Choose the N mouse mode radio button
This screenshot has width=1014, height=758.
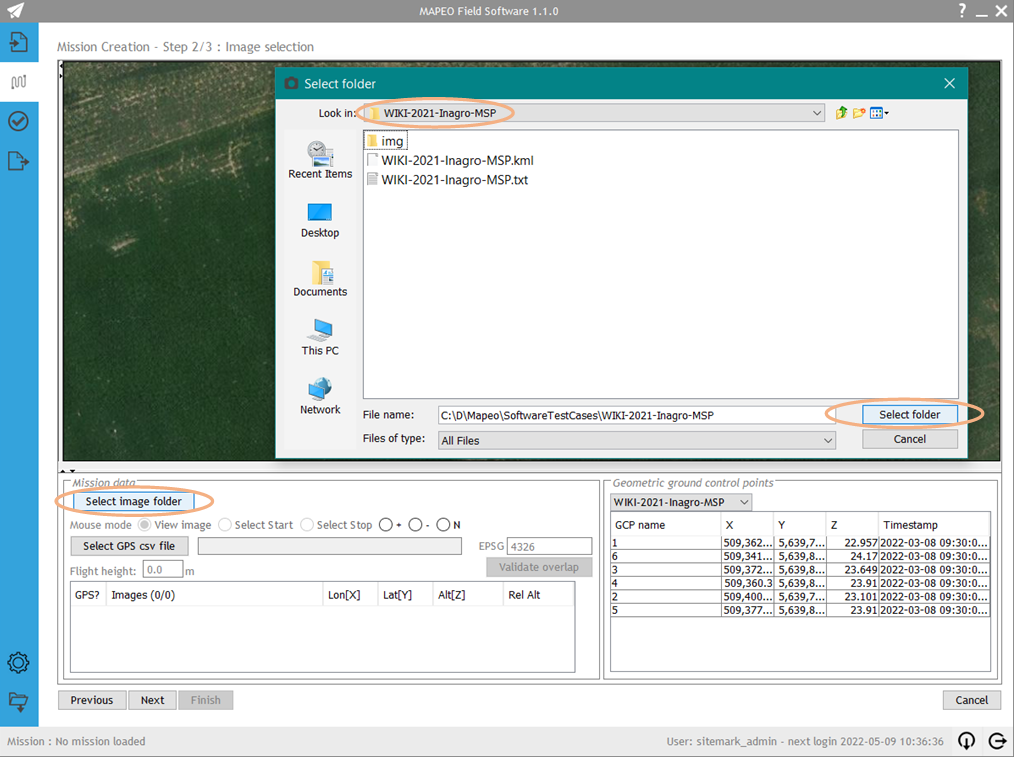443,525
